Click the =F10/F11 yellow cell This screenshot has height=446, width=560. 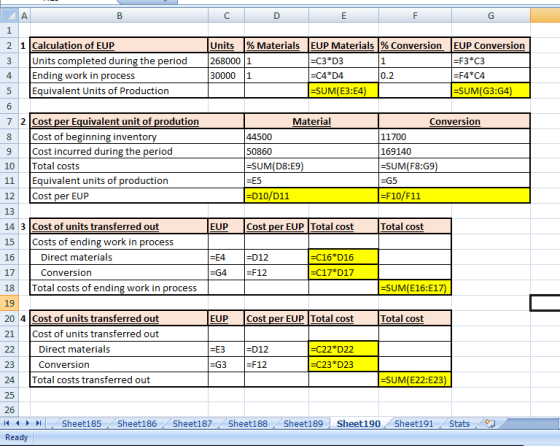(455, 196)
